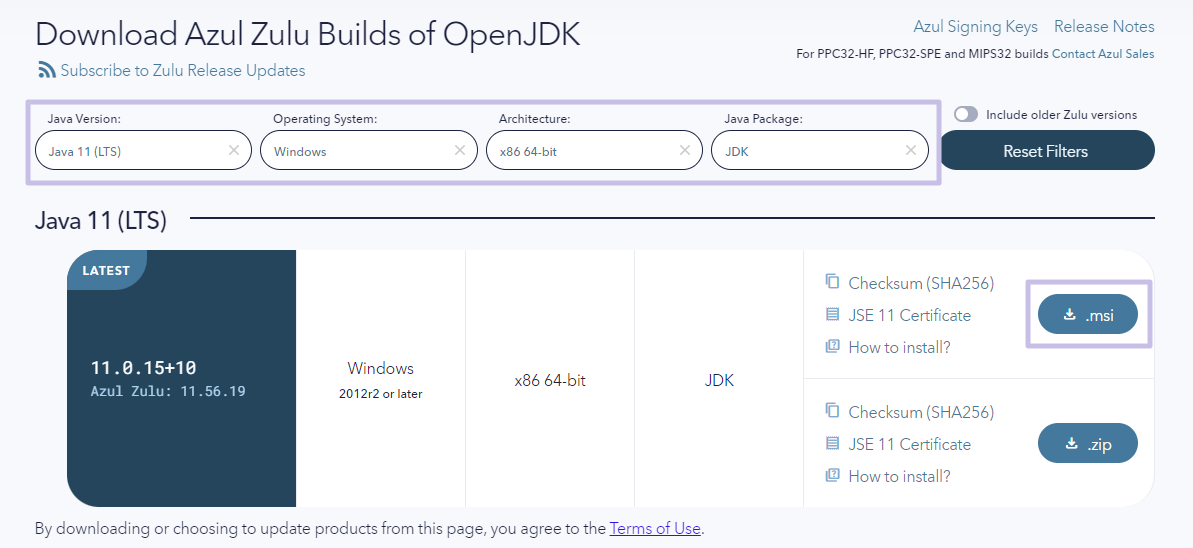Image resolution: width=1193 pixels, height=548 pixels.
Task: Download the .zip package
Action: coord(1088,443)
